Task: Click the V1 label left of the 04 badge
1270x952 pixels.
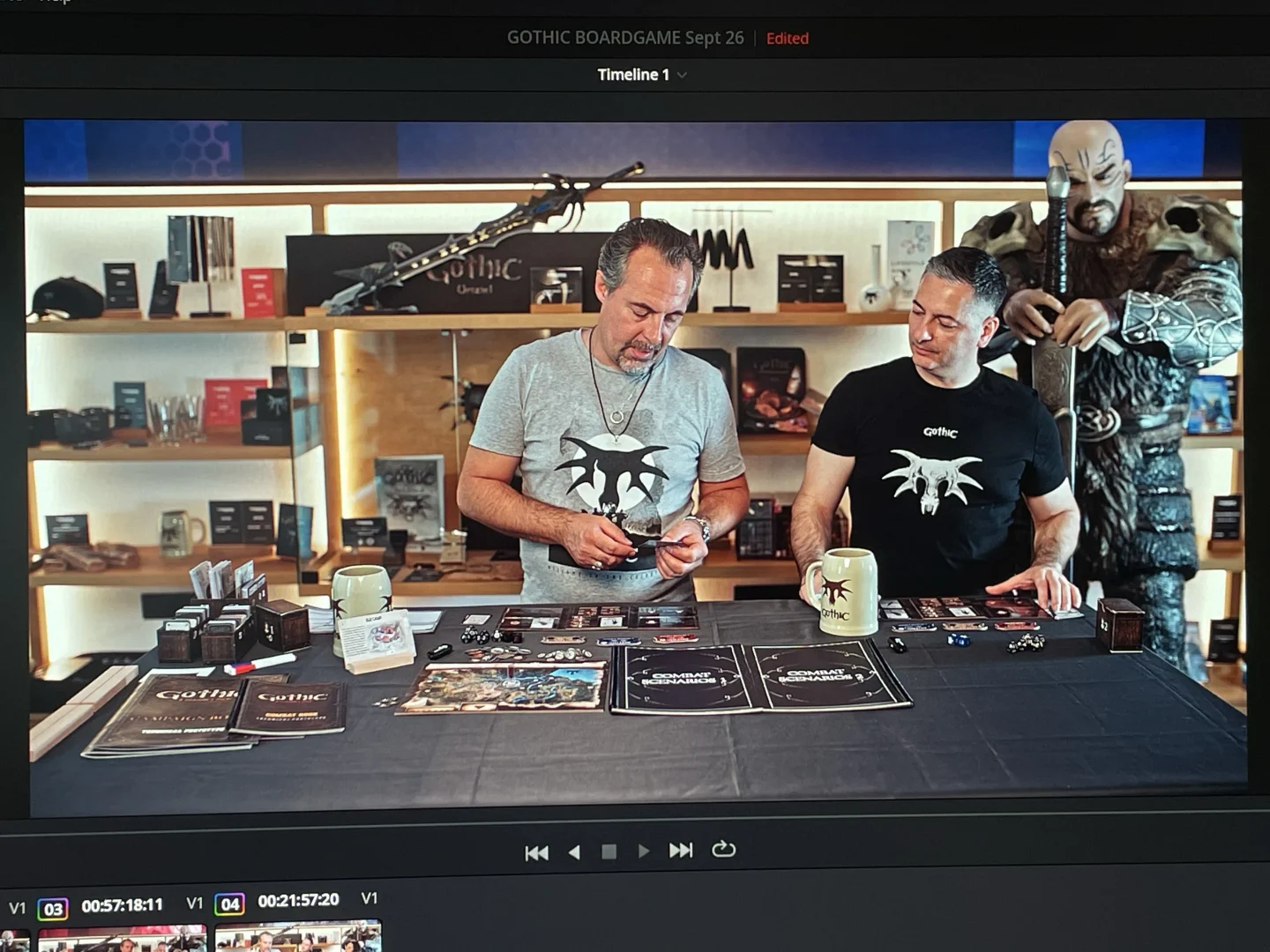Action: pos(195,904)
